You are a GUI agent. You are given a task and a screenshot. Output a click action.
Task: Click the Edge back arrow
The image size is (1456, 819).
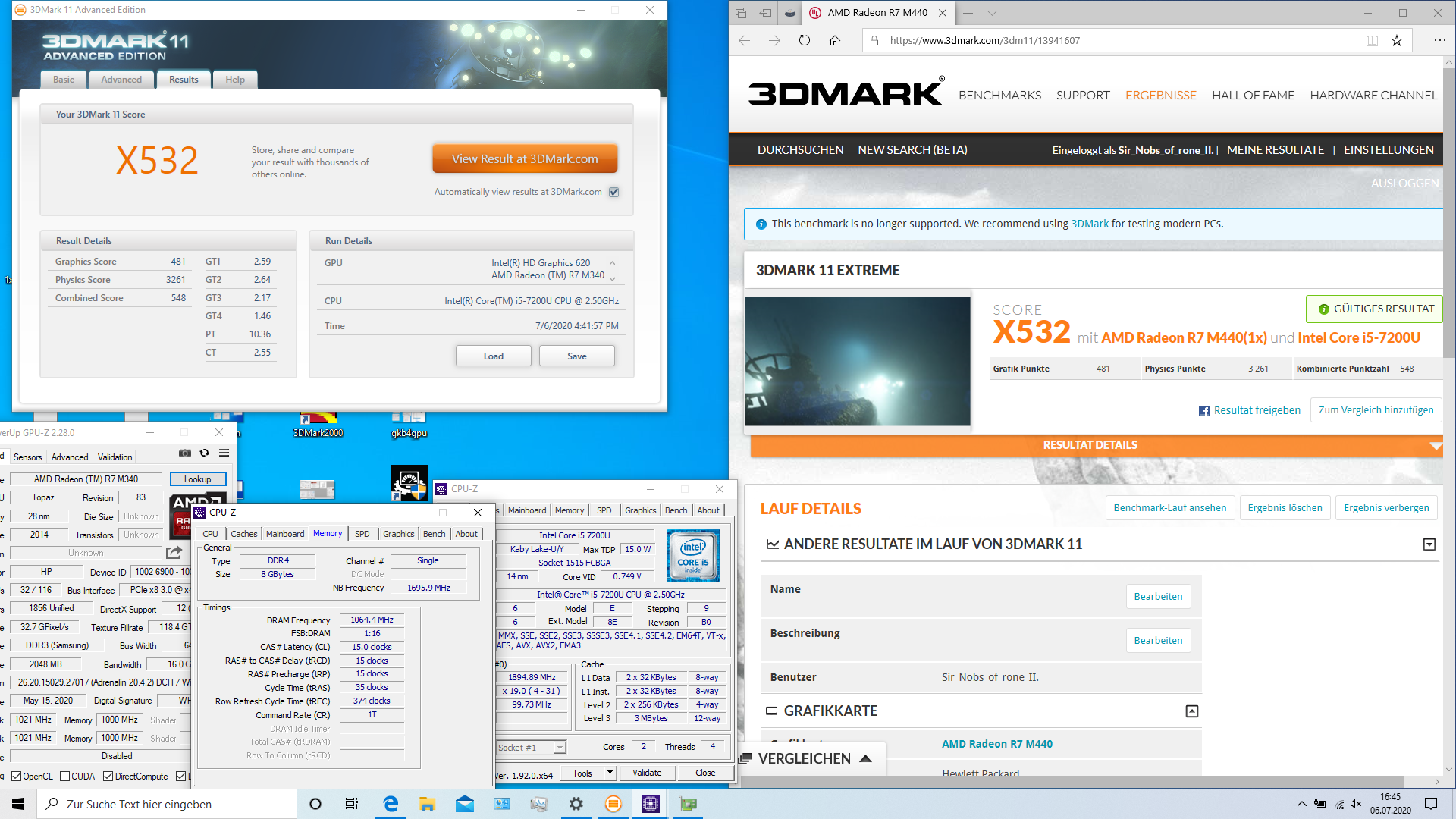[x=745, y=41]
